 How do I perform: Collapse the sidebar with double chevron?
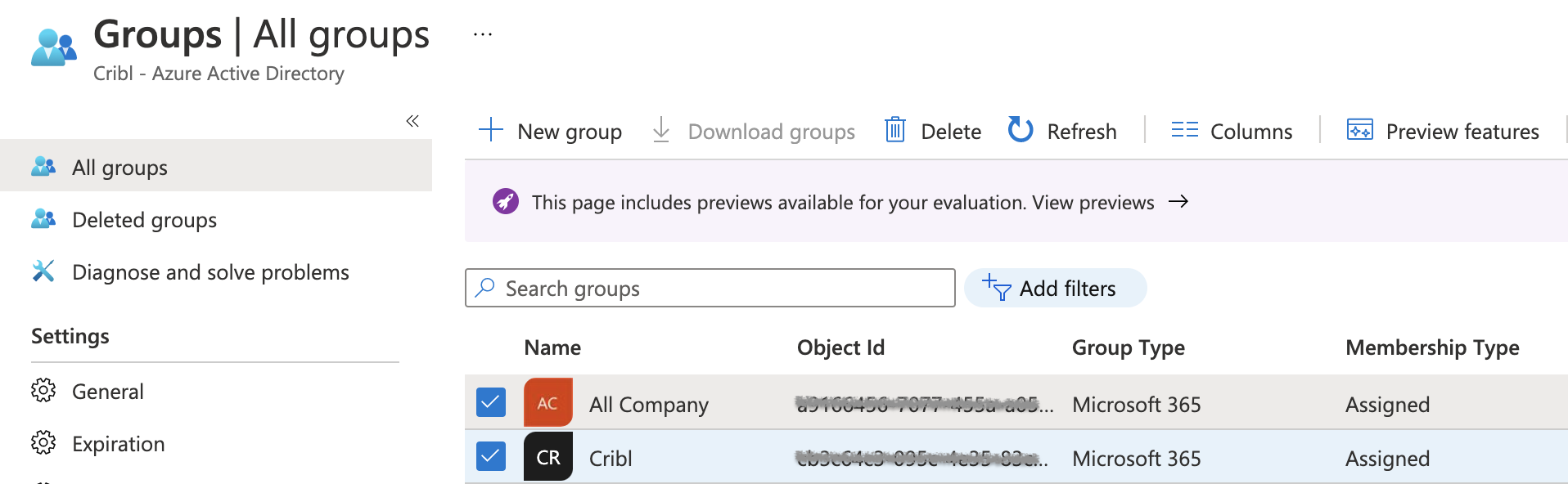click(412, 121)
